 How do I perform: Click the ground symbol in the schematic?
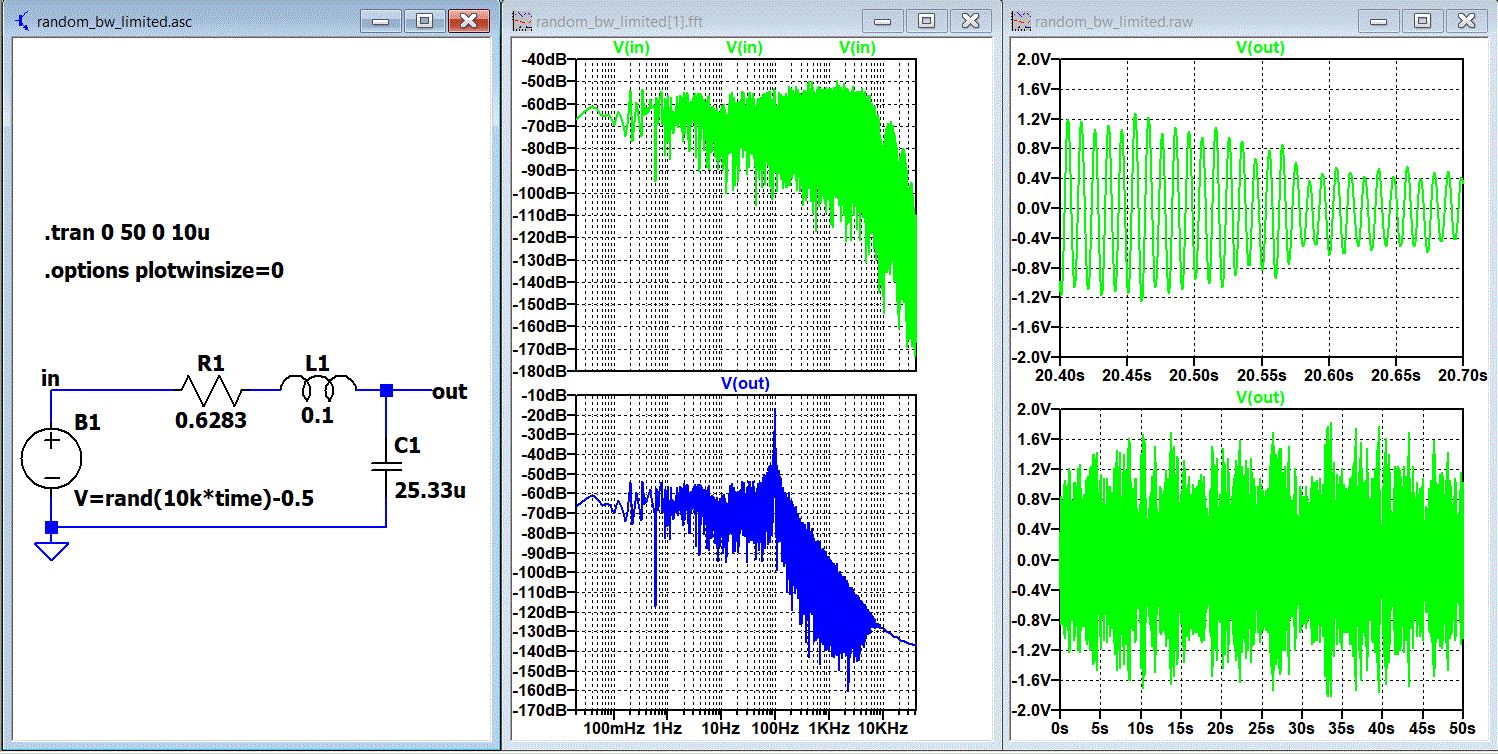[x=51, y=549]
